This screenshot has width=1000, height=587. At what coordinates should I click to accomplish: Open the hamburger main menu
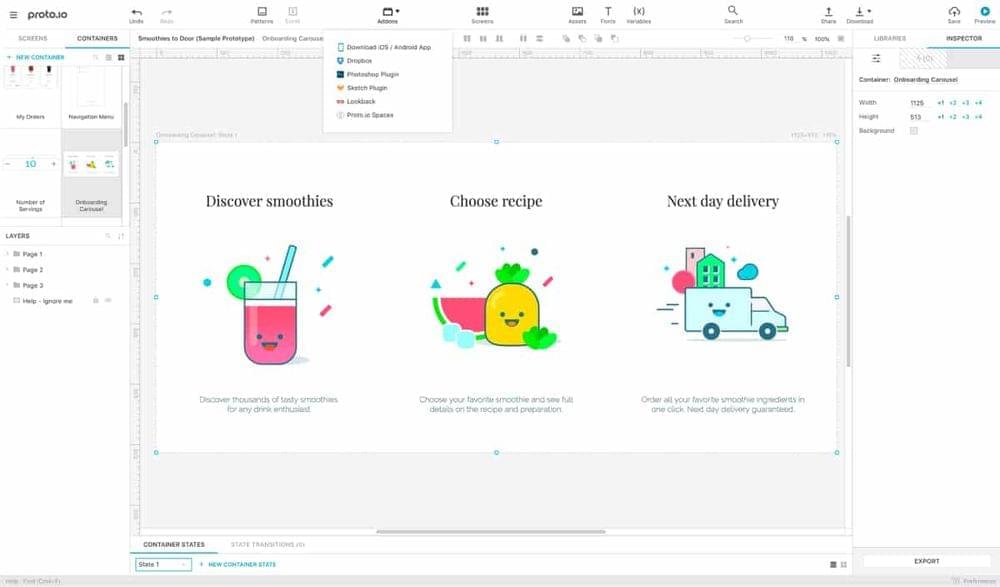[13, 15]
